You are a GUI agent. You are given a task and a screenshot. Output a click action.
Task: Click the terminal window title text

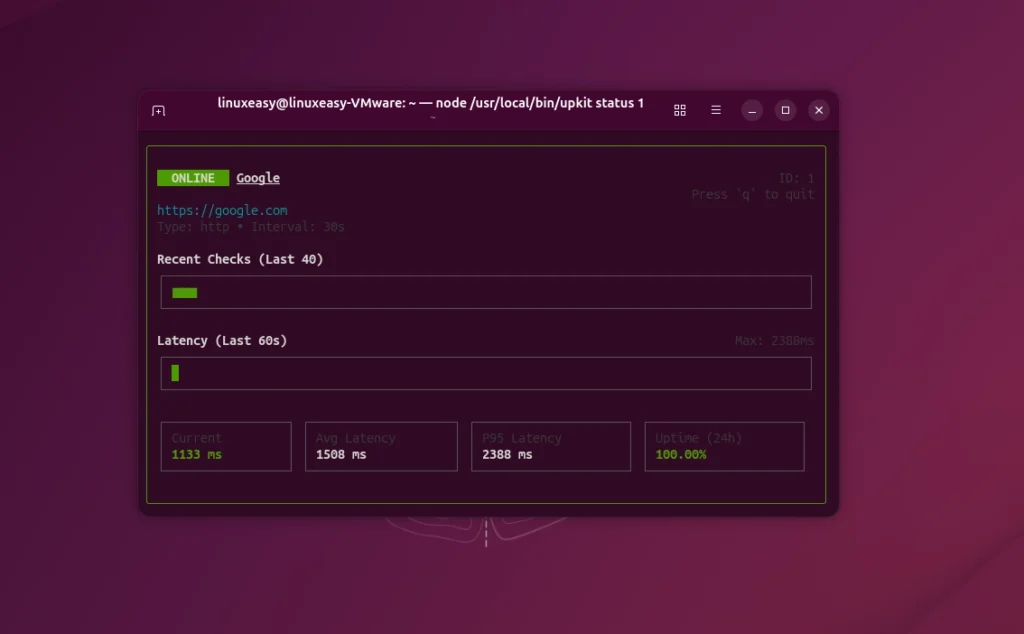click(x=430, y=103)
